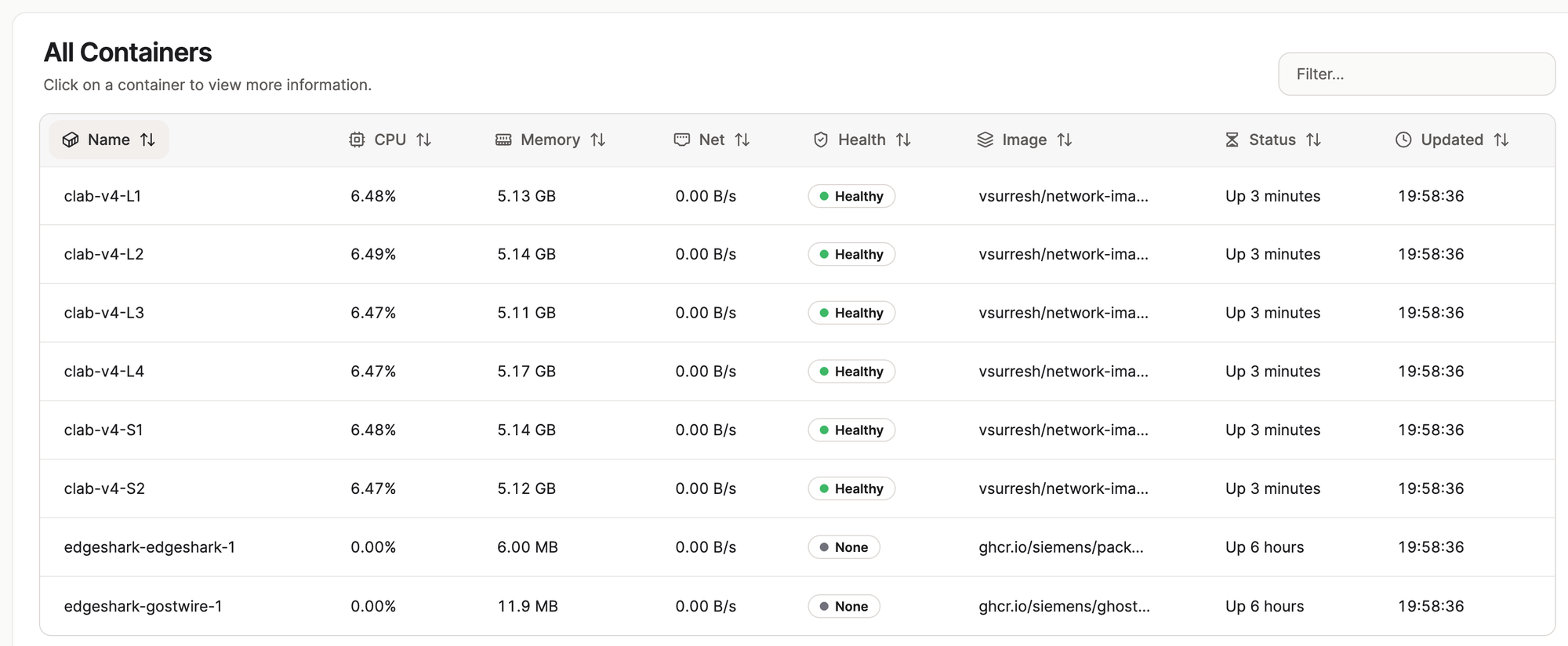Click the Healthy badge for clab-v4-L2

(851, 254)
